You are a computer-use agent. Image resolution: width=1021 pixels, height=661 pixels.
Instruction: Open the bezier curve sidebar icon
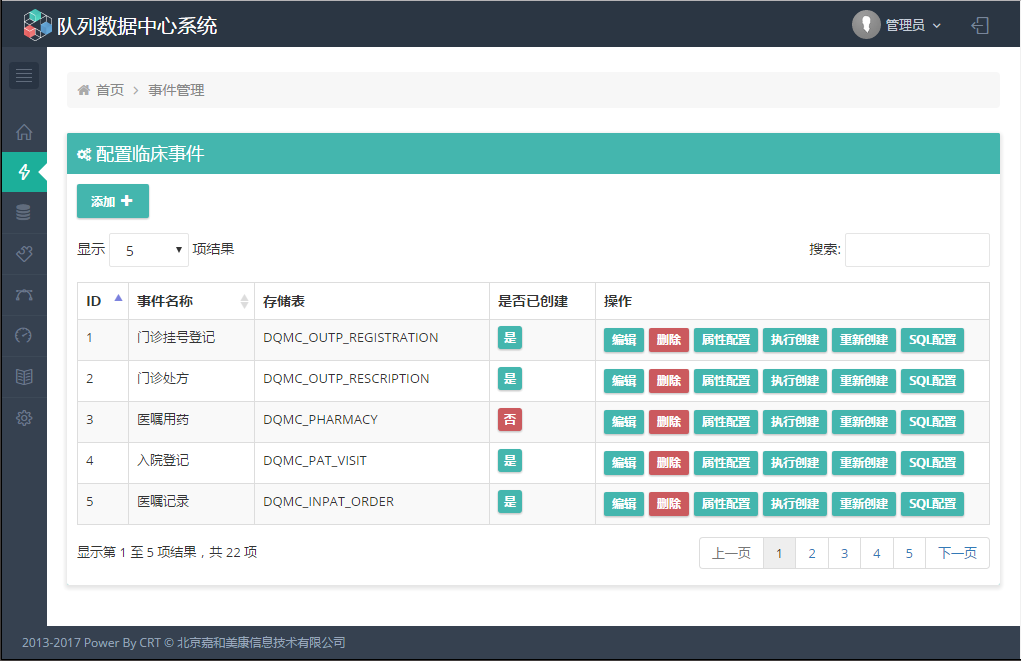24,295
